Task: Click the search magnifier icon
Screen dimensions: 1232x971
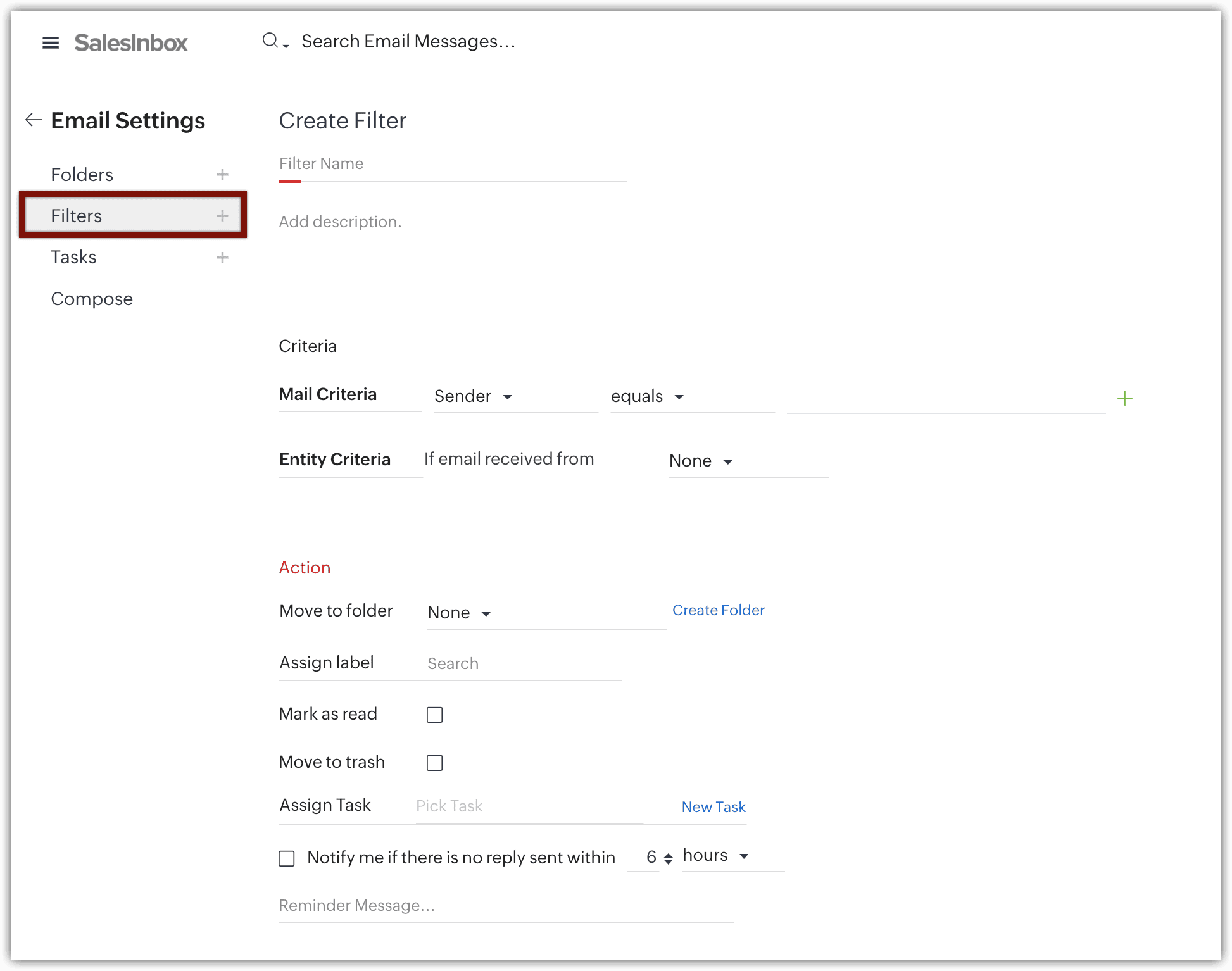Action: point(271,41)
